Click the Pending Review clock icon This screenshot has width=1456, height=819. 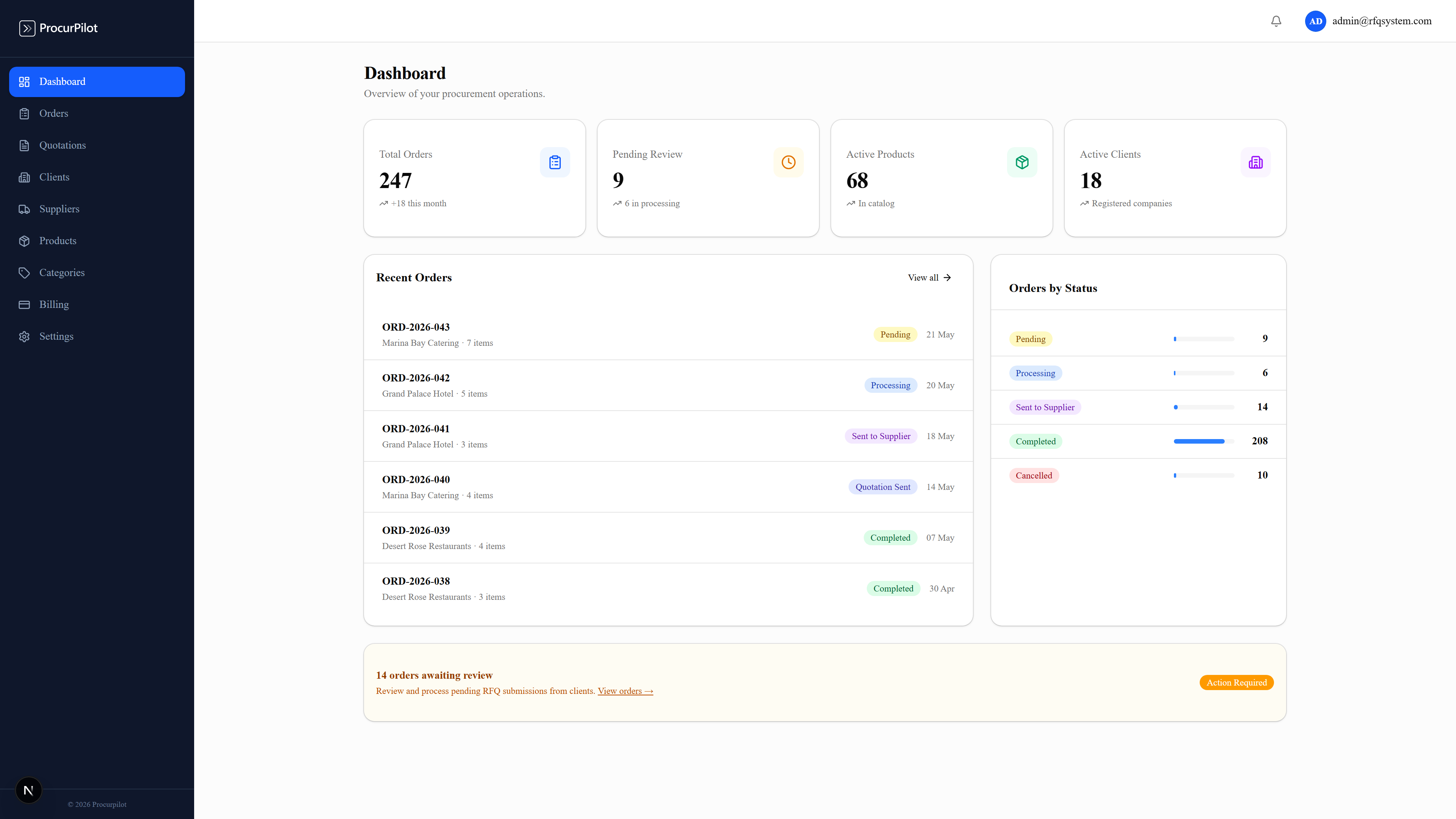[789, 162]
